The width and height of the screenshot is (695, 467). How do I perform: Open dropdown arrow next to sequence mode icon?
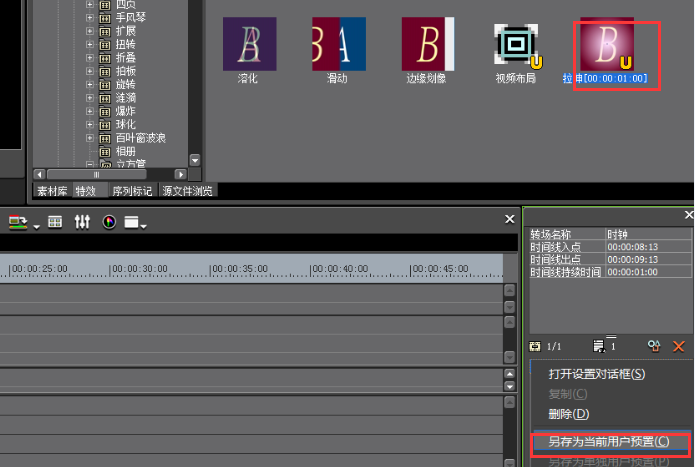pos(36,226)
